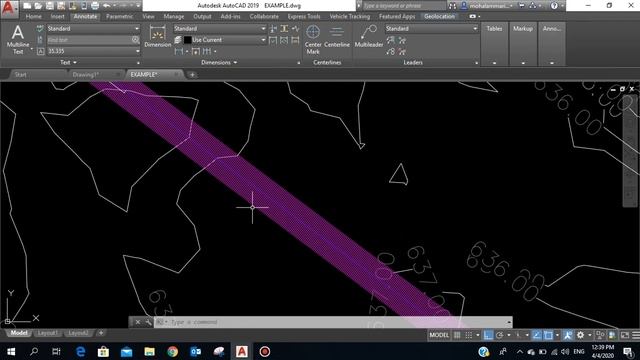Close the command line with X
The height and width of the screenshot is (360, 640).
click(138, 322)
